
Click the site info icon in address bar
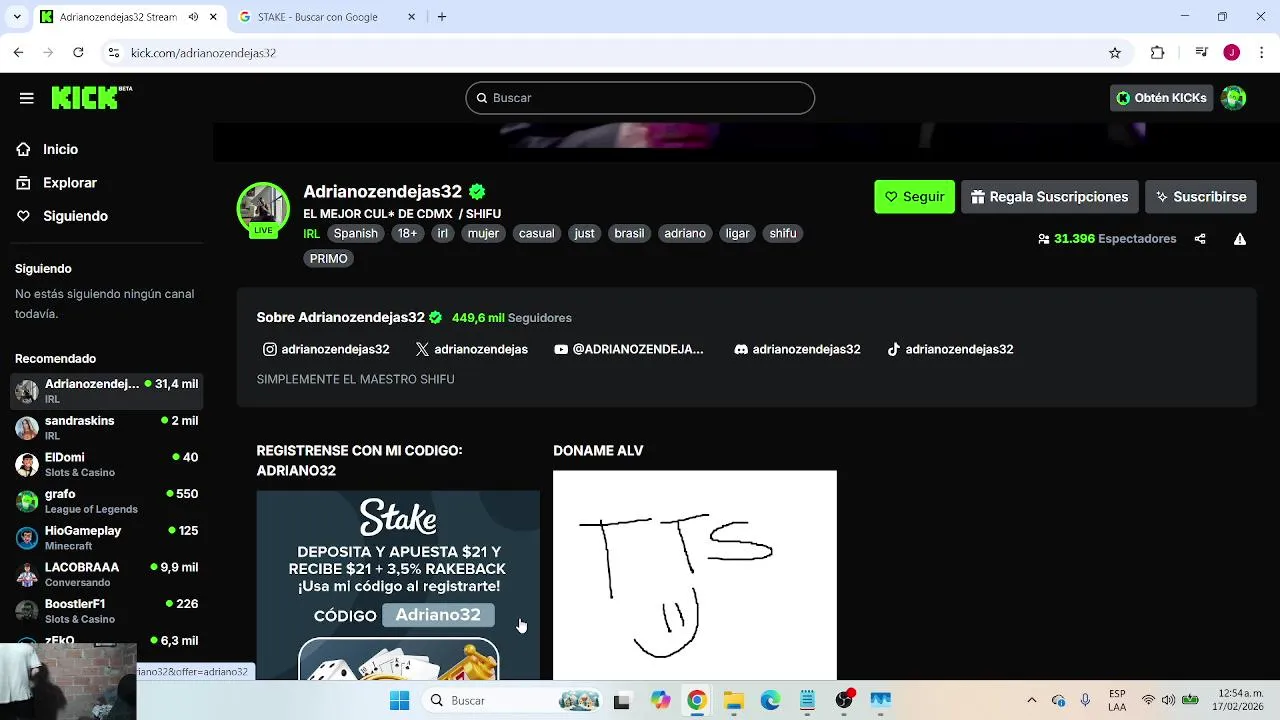(114, 52)
